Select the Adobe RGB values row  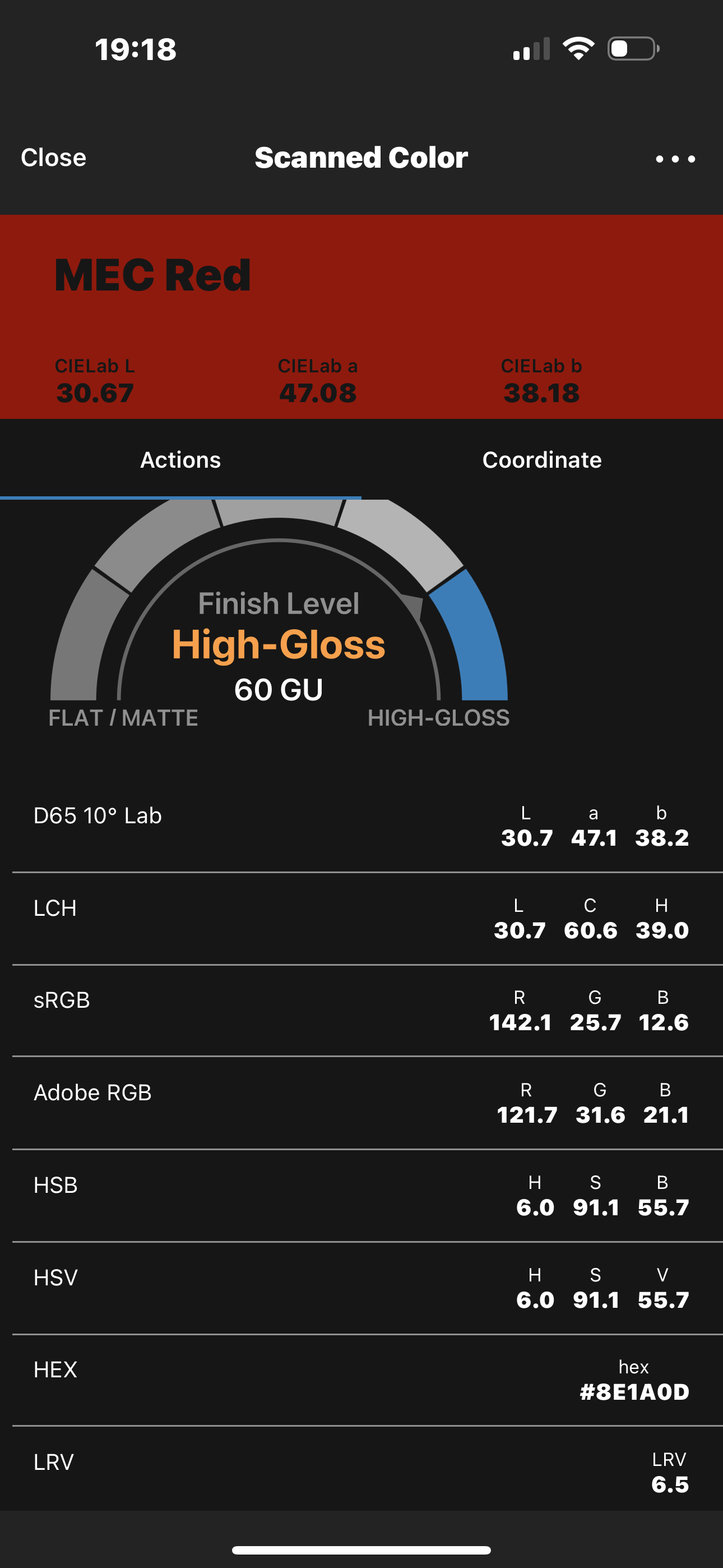[x=361, y=1103]
